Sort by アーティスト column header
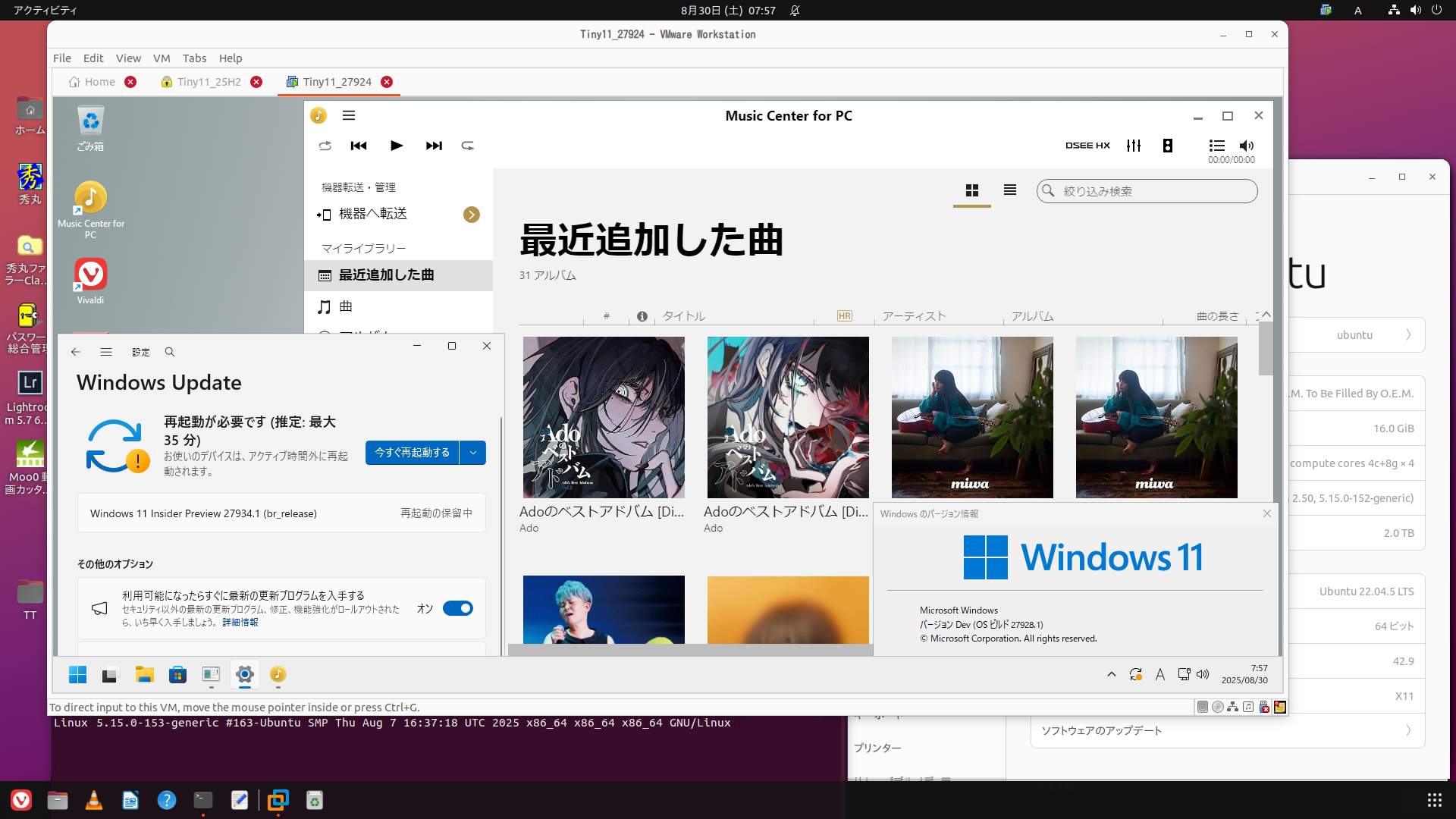 pos(914,316)
